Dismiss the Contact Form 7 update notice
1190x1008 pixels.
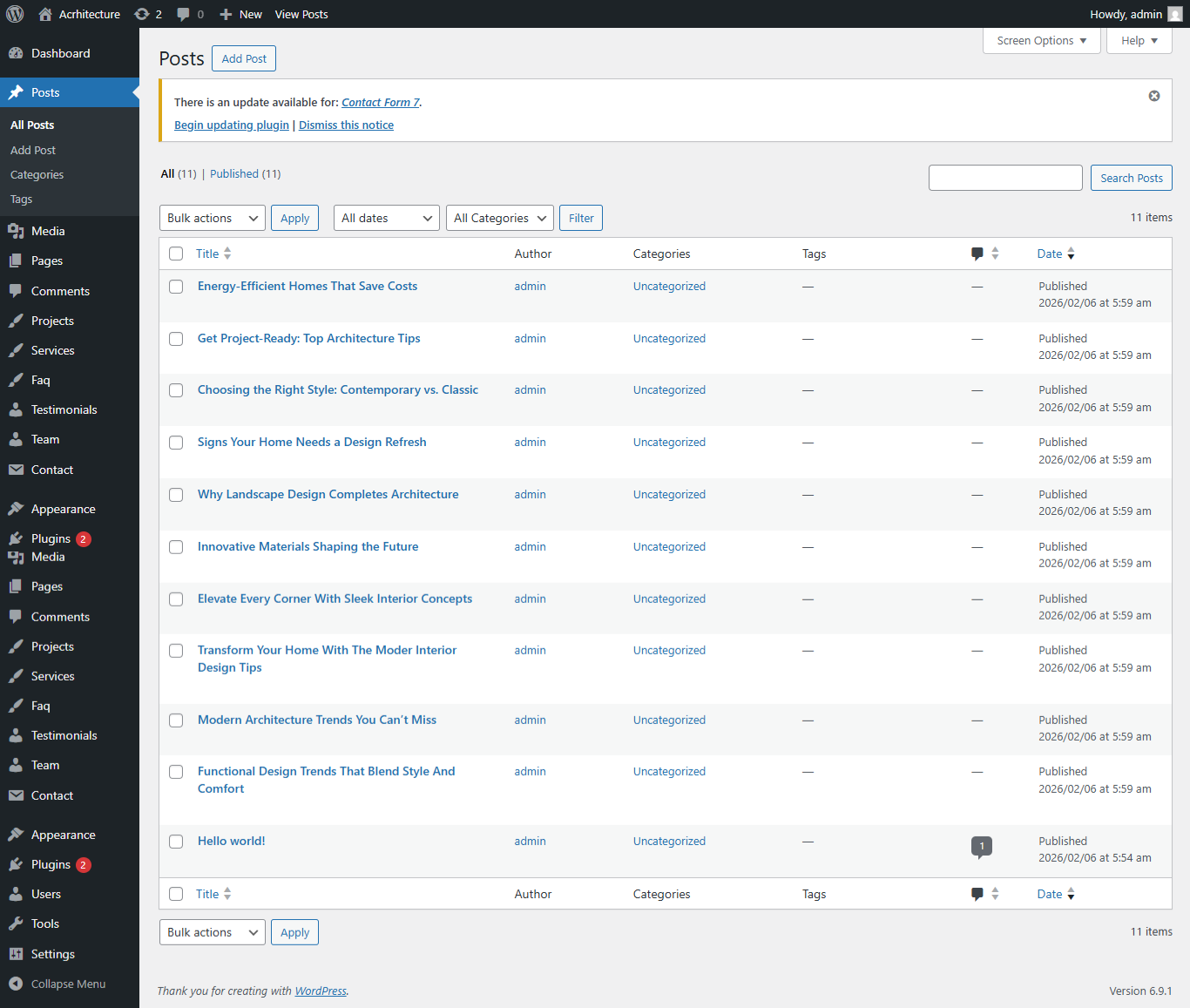pos(1153,96)
